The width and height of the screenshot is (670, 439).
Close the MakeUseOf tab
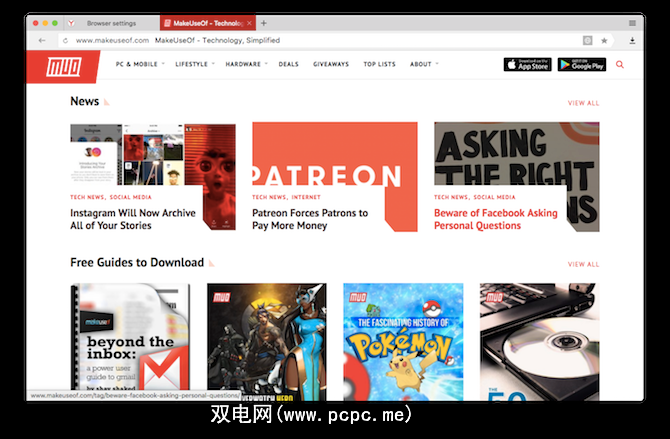tap(250, 23)
